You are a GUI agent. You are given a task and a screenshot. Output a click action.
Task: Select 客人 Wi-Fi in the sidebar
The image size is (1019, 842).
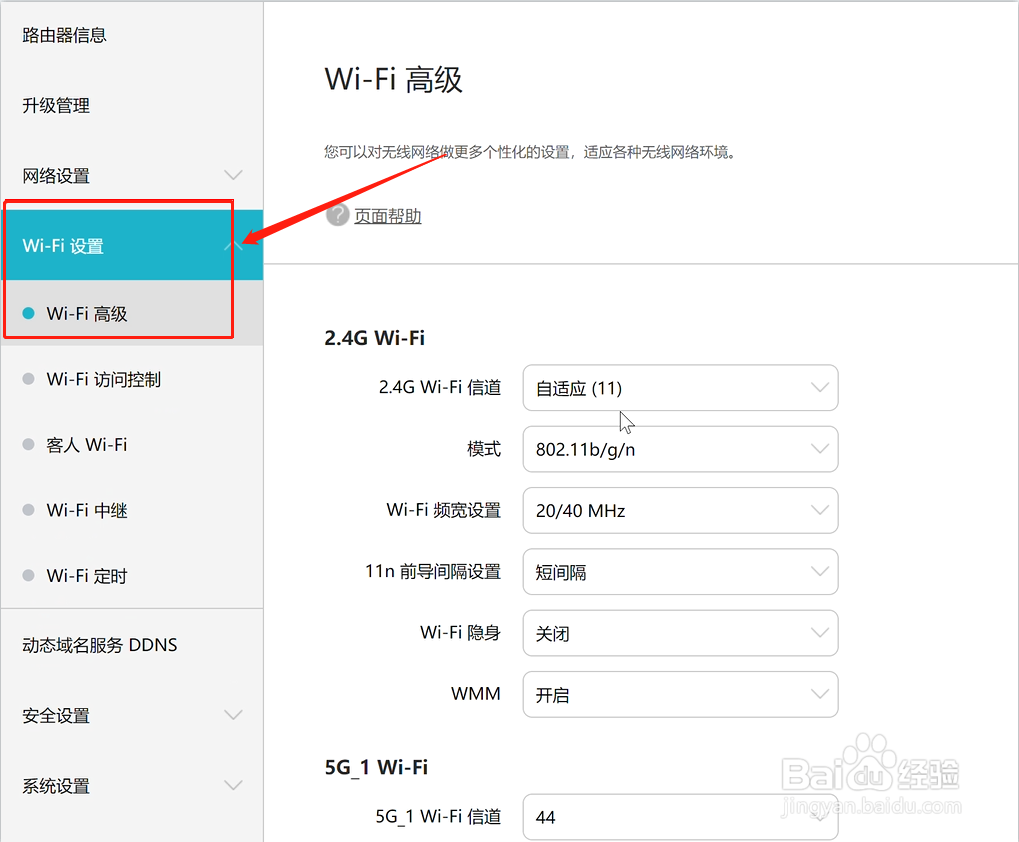[x=91, y=444]
